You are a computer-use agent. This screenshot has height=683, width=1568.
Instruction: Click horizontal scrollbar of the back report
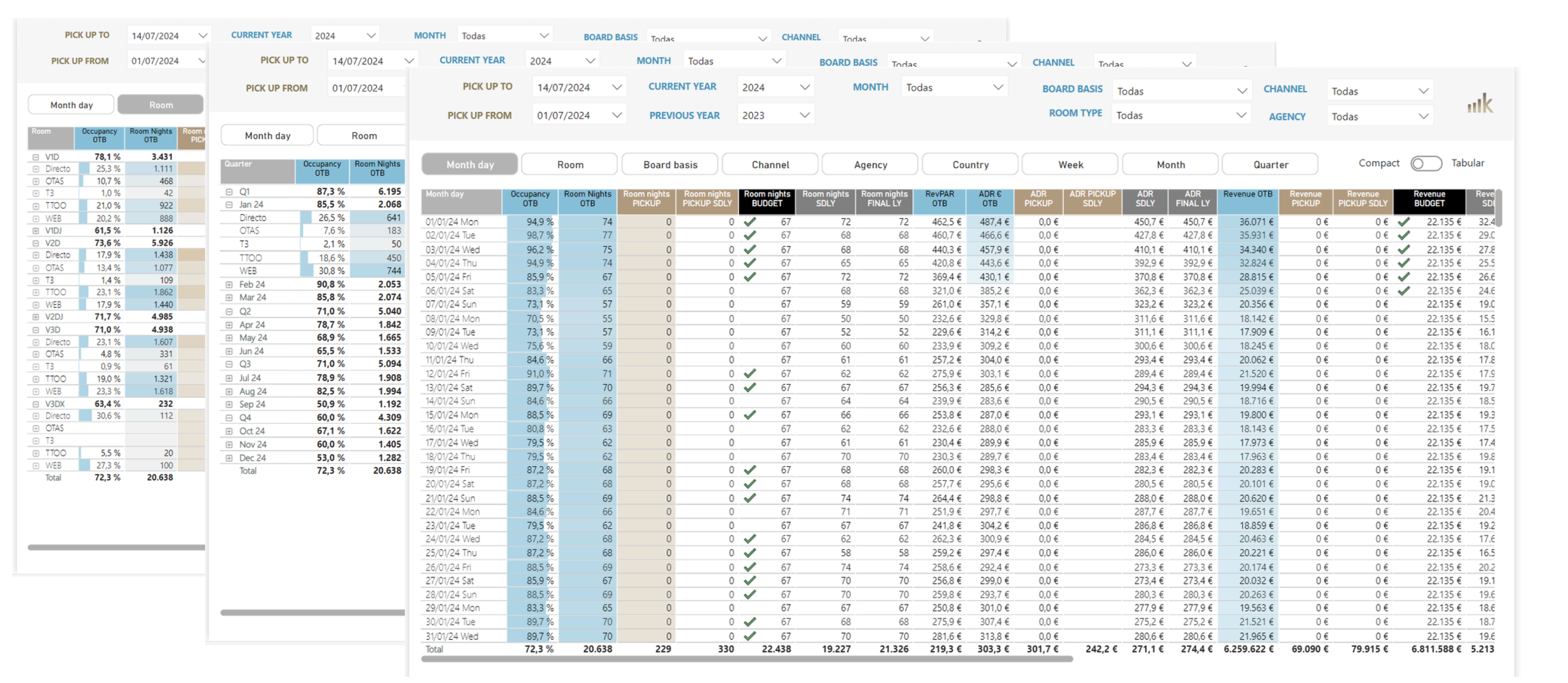point(116,547)
